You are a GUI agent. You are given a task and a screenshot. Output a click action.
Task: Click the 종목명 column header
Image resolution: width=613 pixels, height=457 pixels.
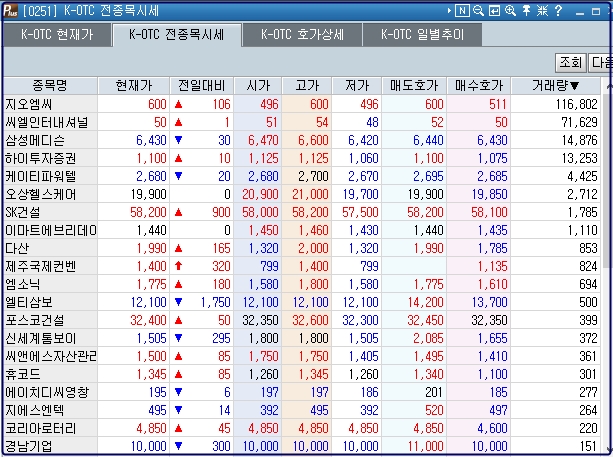click(x=50, y=86)
